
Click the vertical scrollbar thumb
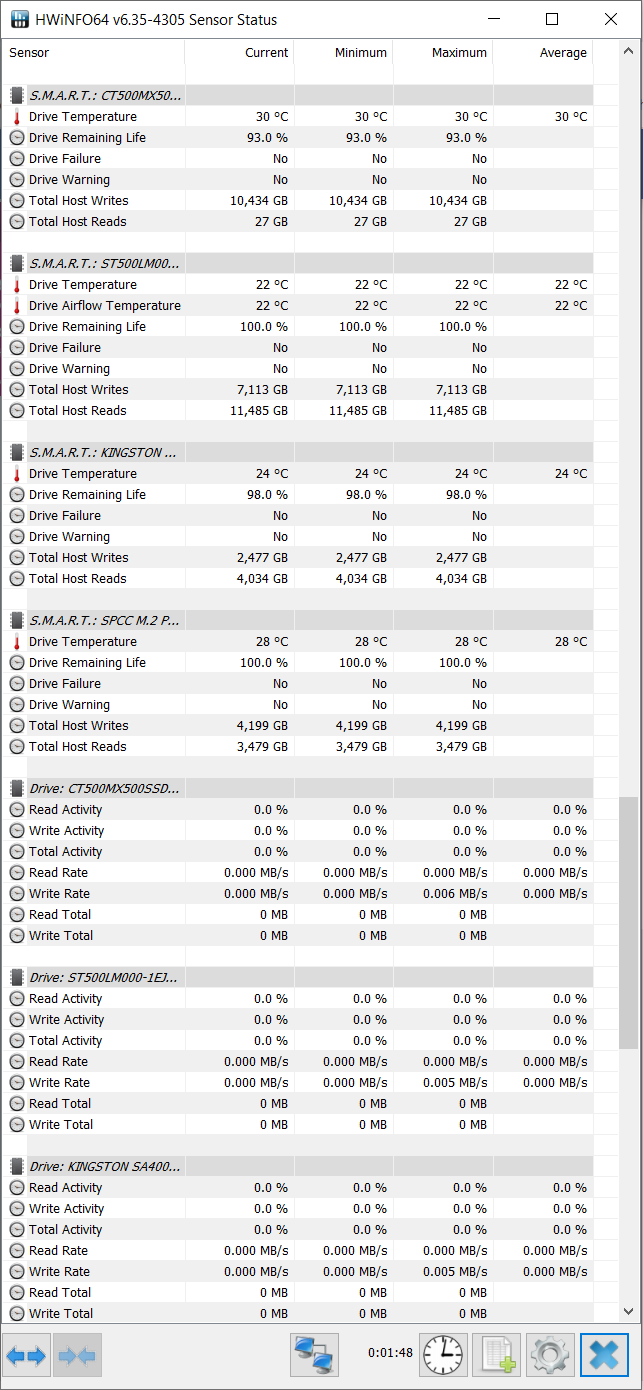tap(628, 922)
